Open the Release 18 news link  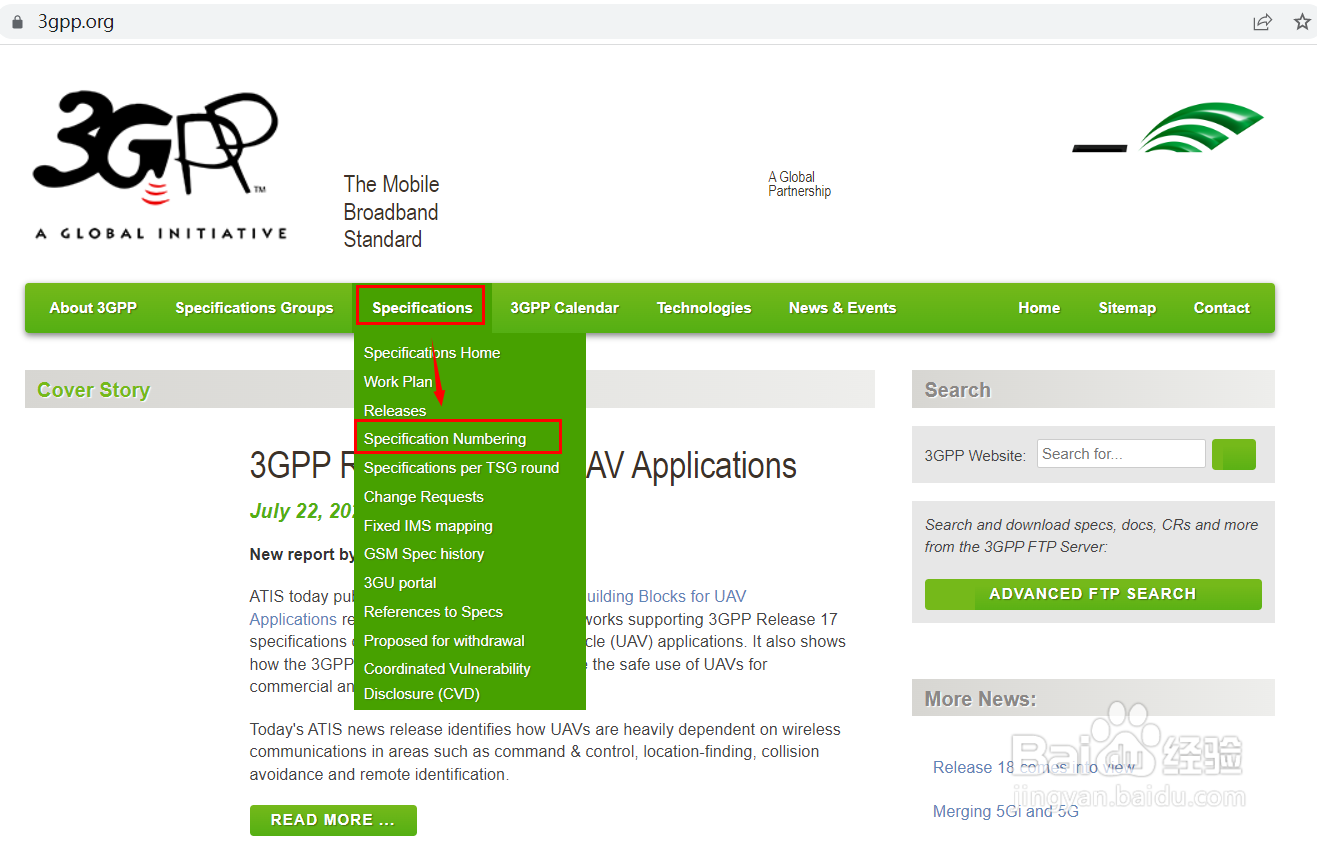1034,767
